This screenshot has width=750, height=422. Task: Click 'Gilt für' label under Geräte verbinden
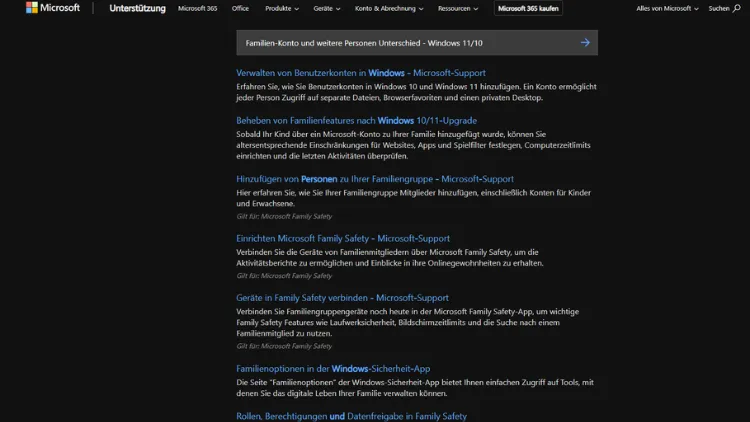(x=284, y=346)
